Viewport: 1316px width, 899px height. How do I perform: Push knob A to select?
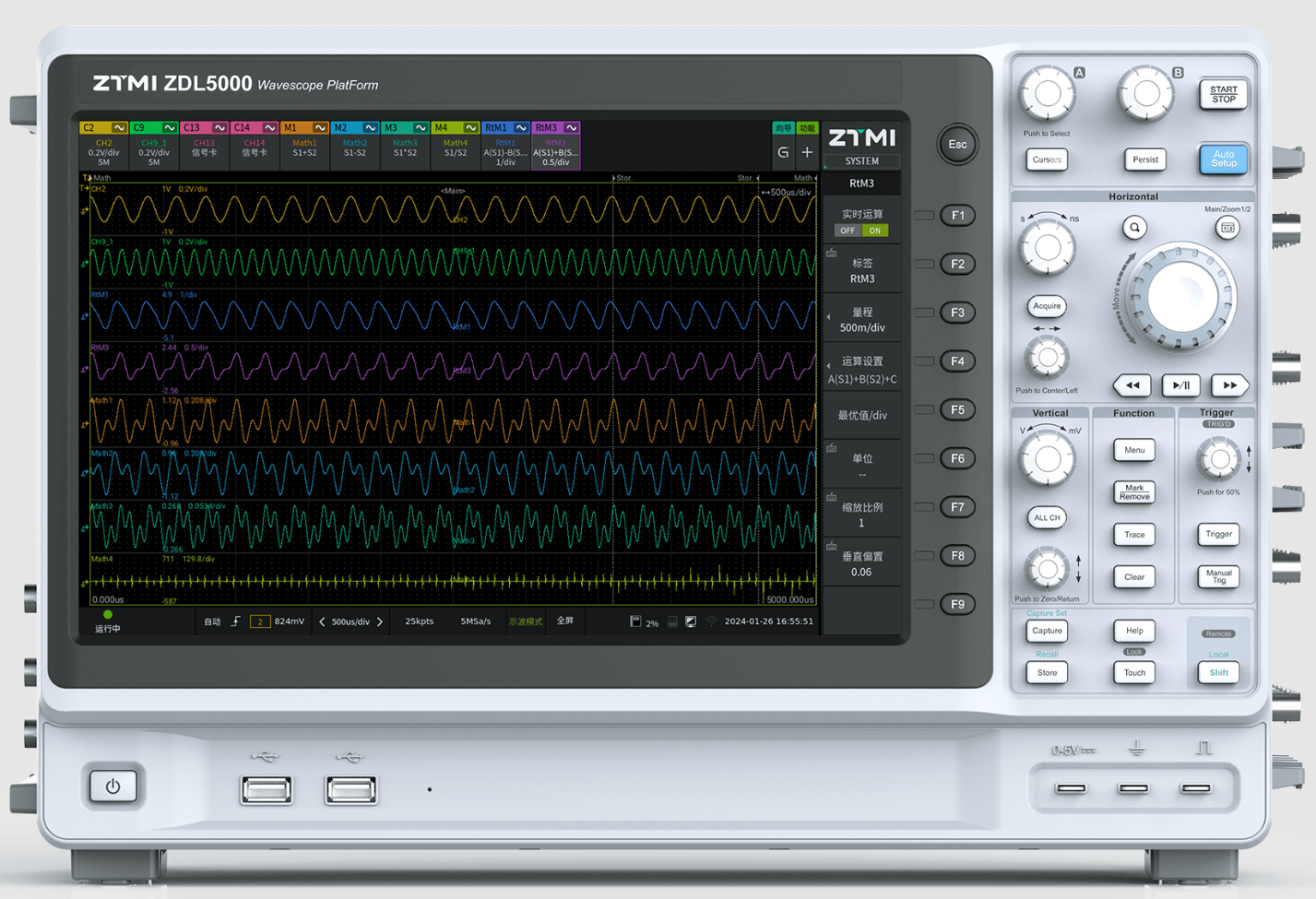coord(1047,93)
